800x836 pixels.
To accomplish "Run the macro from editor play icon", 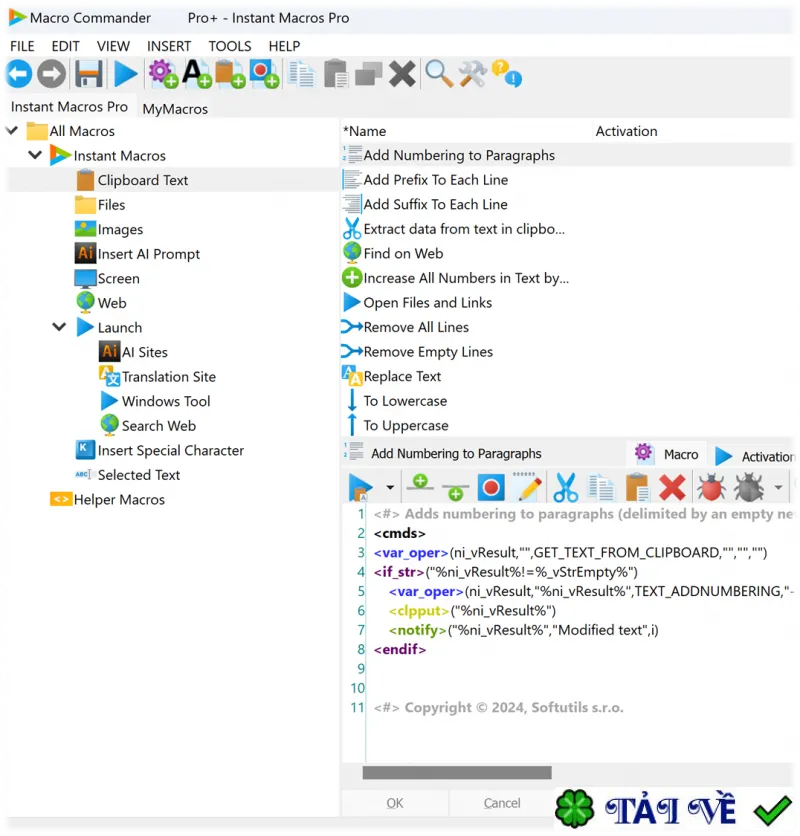I will [x=361, y=487].
